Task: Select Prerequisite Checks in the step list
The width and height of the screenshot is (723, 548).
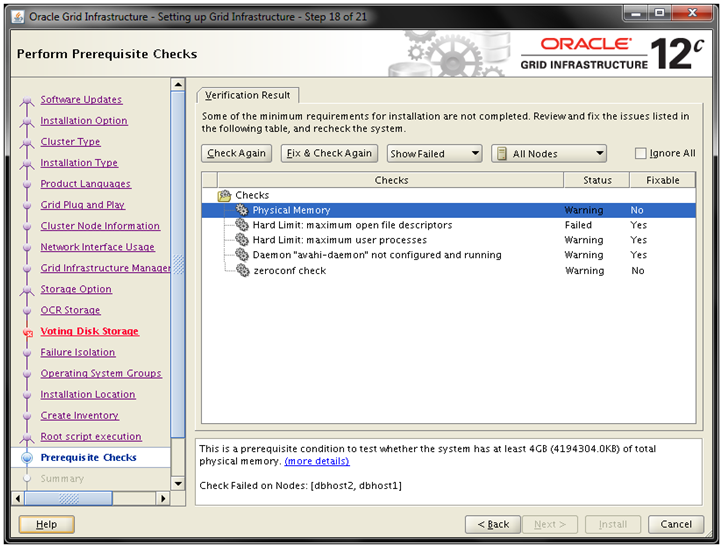Action: (x=89, y=458)
